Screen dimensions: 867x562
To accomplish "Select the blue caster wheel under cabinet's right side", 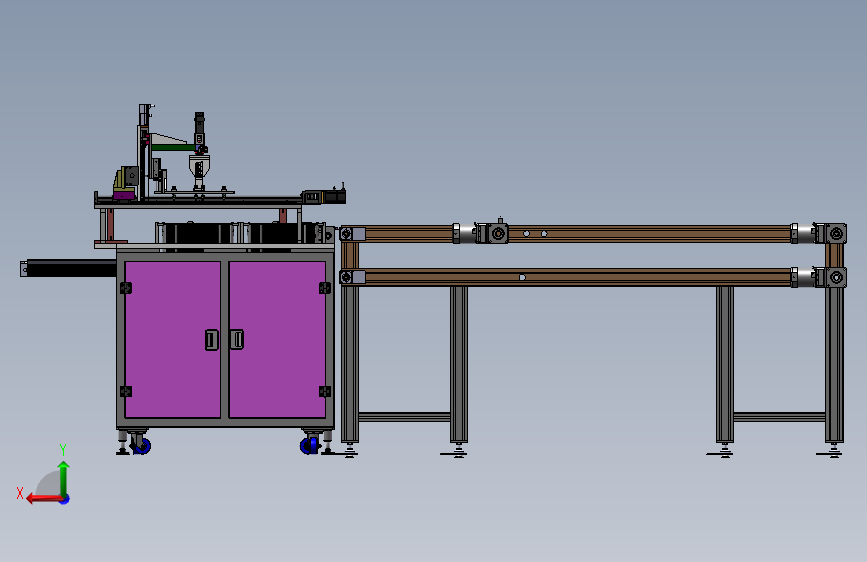I will [x=309, y=445].
